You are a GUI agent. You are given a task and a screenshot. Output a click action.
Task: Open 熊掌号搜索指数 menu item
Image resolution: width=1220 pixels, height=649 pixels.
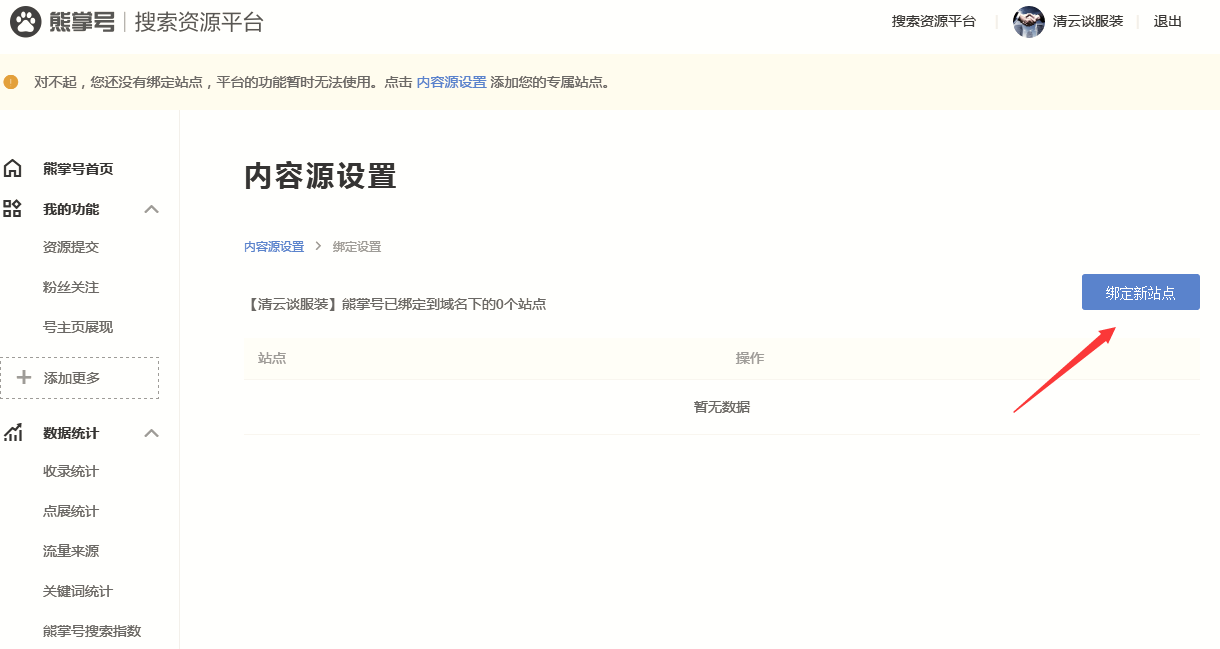coord(92,631)
